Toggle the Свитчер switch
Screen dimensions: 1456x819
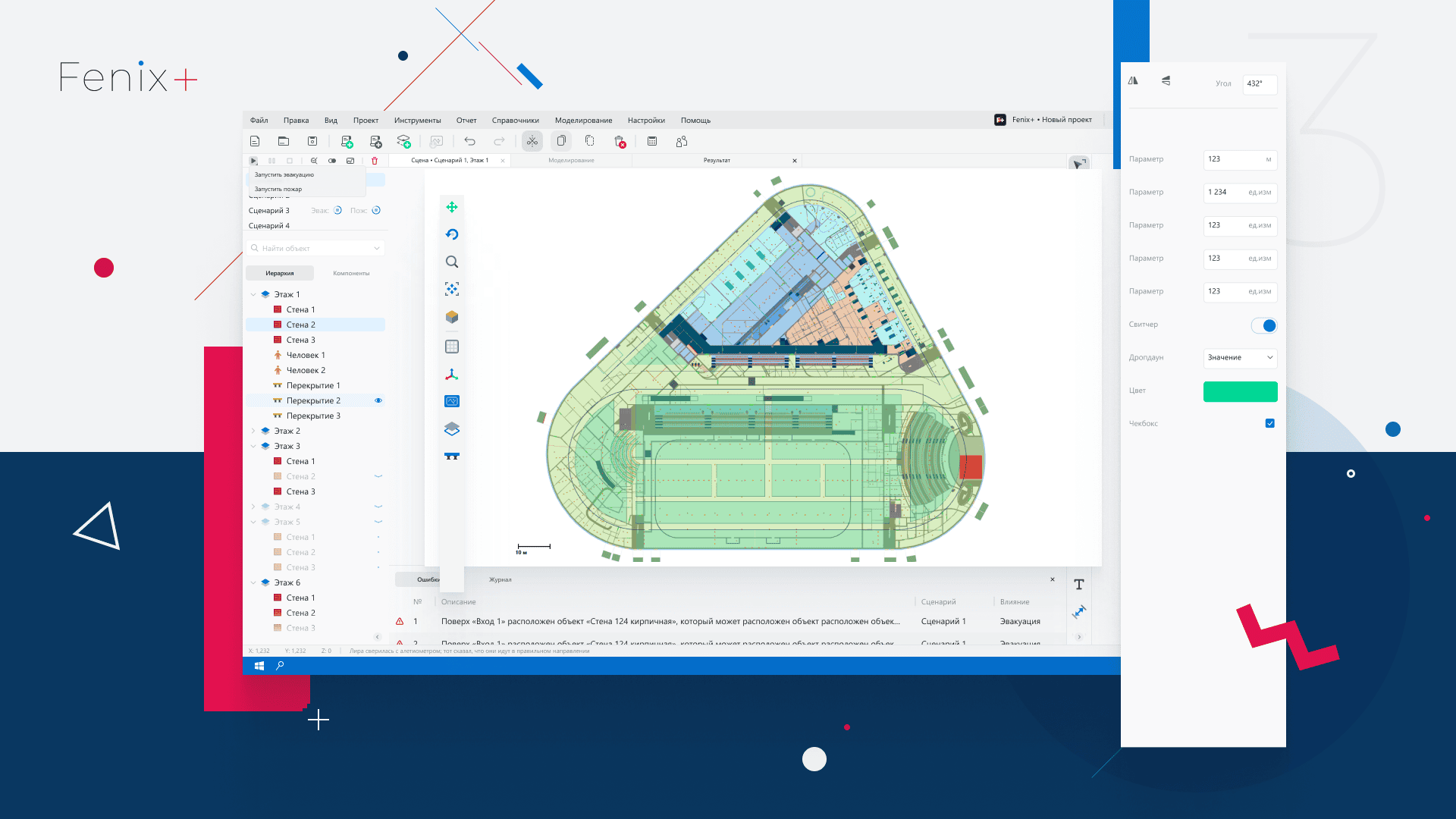1264,325
